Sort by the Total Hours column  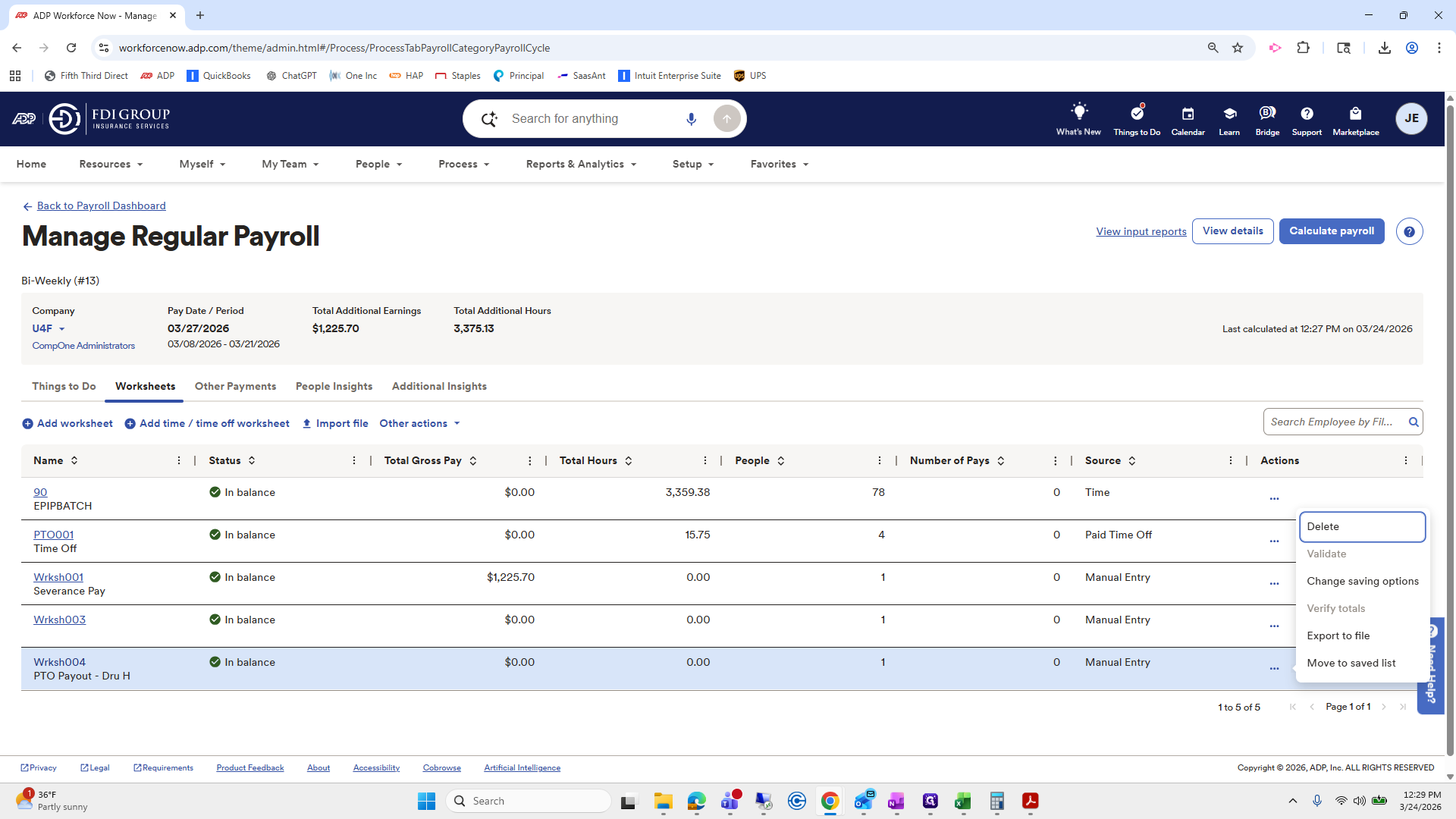click(x=629, y=461)
